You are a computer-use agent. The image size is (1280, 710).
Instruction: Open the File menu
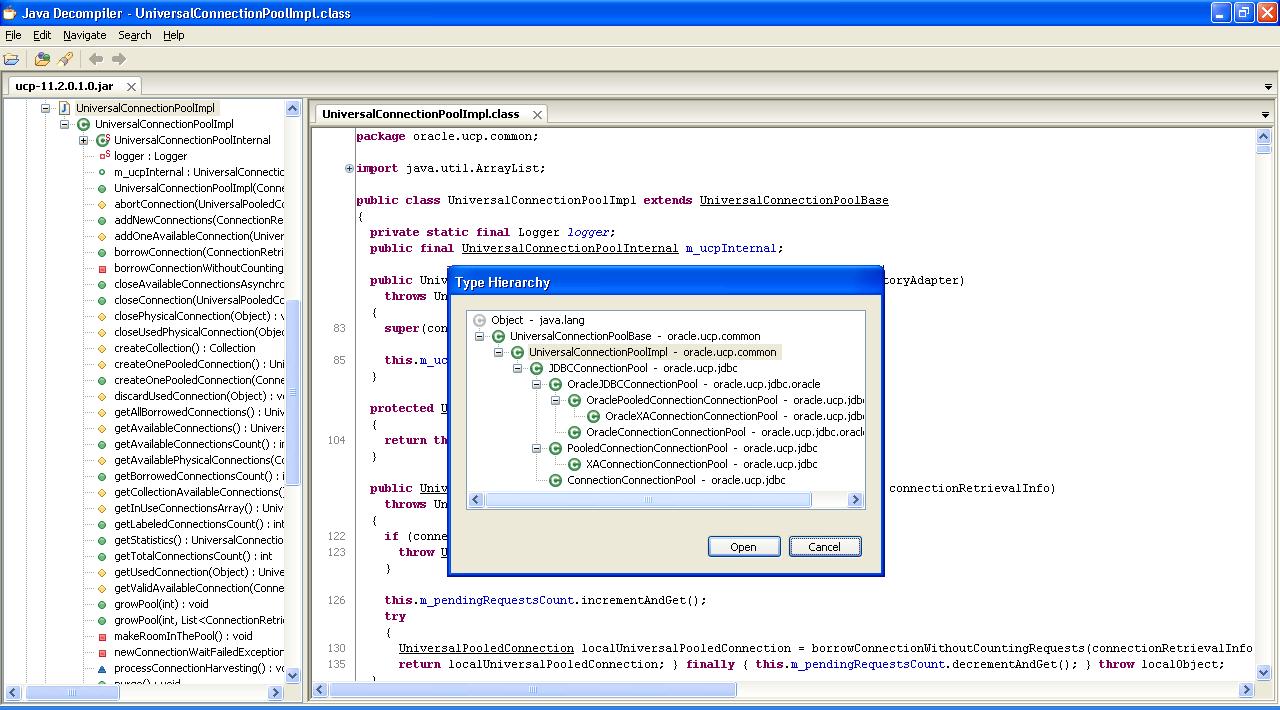[13, 35]
